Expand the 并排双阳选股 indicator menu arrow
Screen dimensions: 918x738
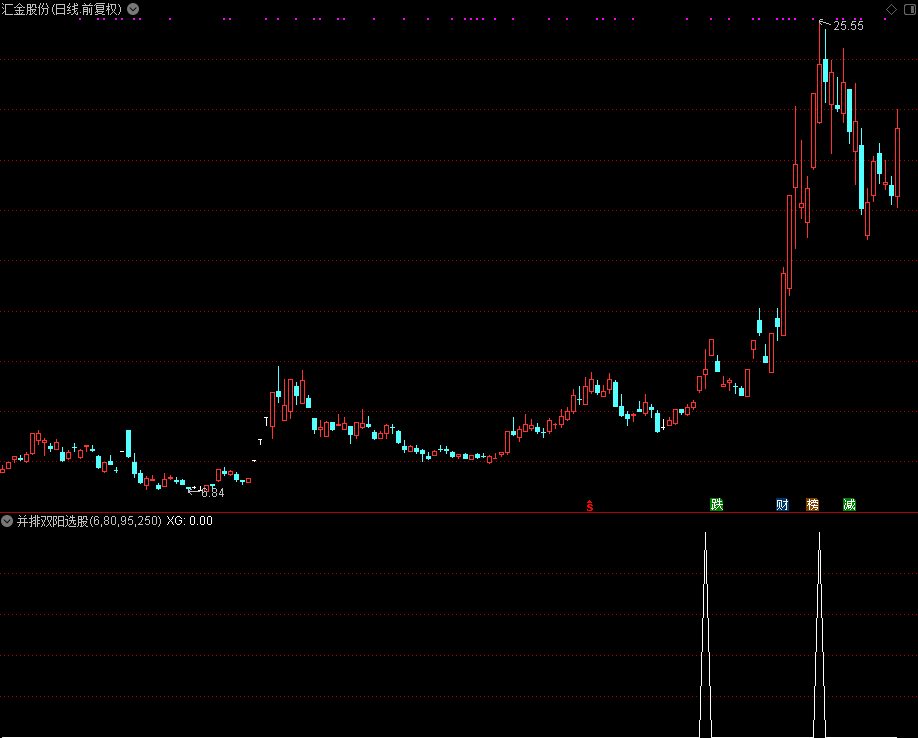pyautogui.click(x=6, y=521)
